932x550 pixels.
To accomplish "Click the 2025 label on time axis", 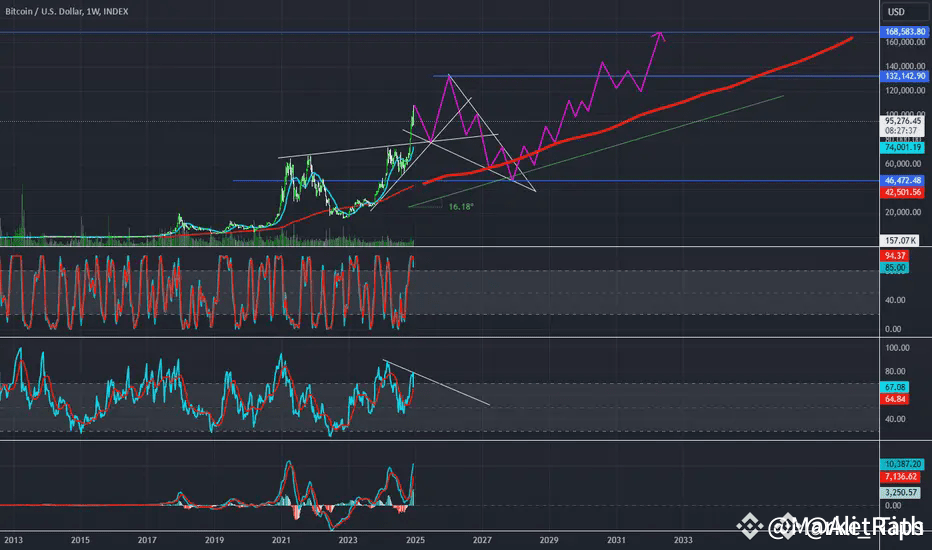I will point(415,540).
